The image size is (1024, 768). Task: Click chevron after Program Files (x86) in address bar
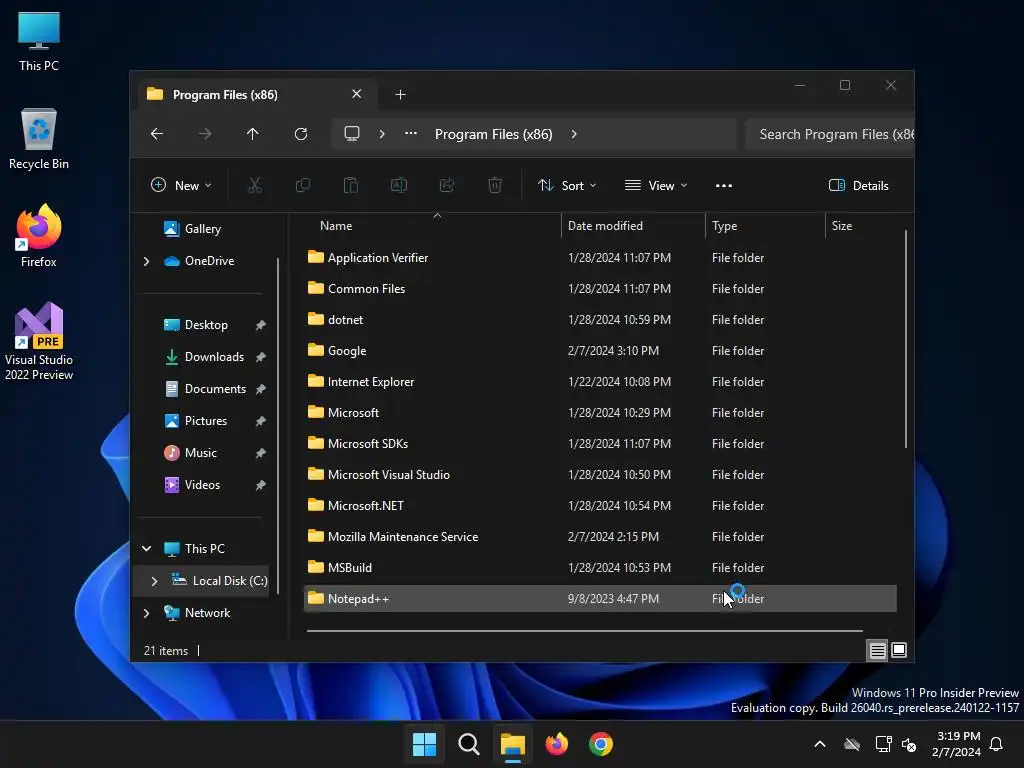574,134
